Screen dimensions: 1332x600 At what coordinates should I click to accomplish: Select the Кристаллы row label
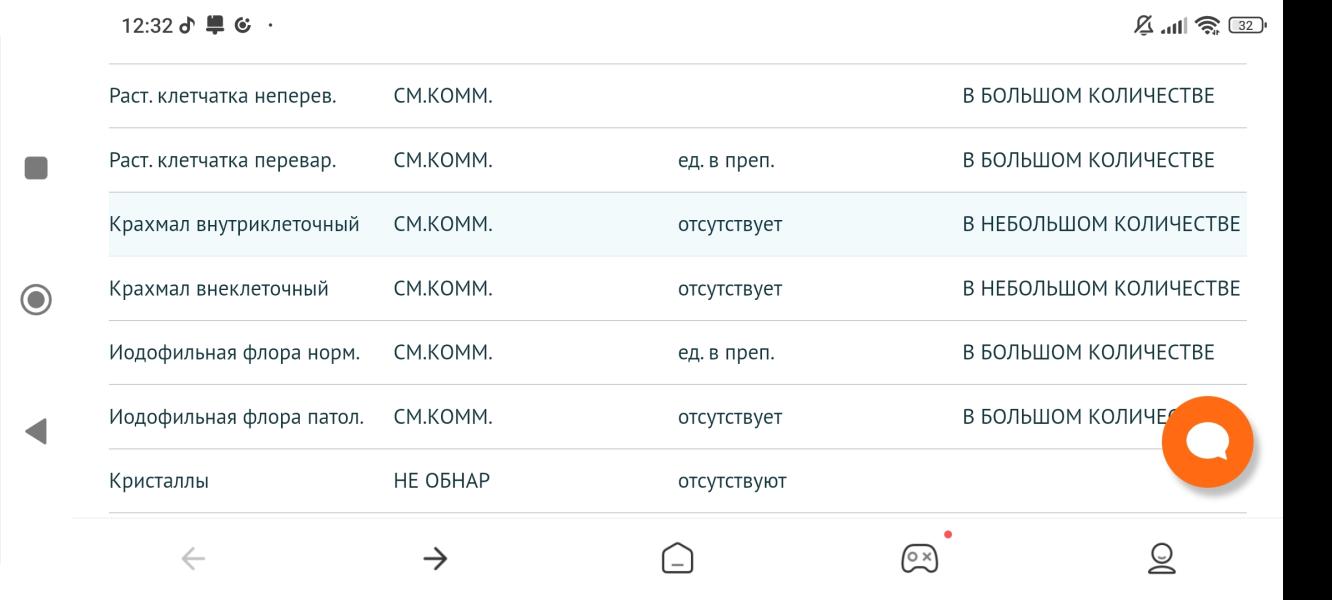pyautogui.click(x=159, y=481)
